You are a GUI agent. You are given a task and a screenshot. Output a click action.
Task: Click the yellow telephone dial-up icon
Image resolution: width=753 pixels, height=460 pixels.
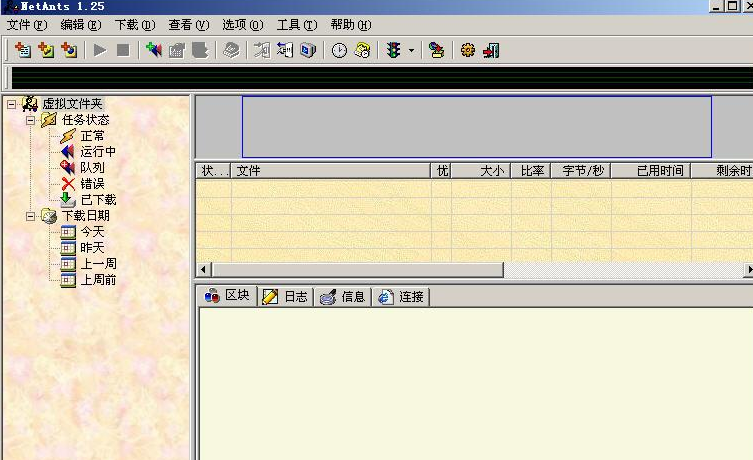coord(363,50)
